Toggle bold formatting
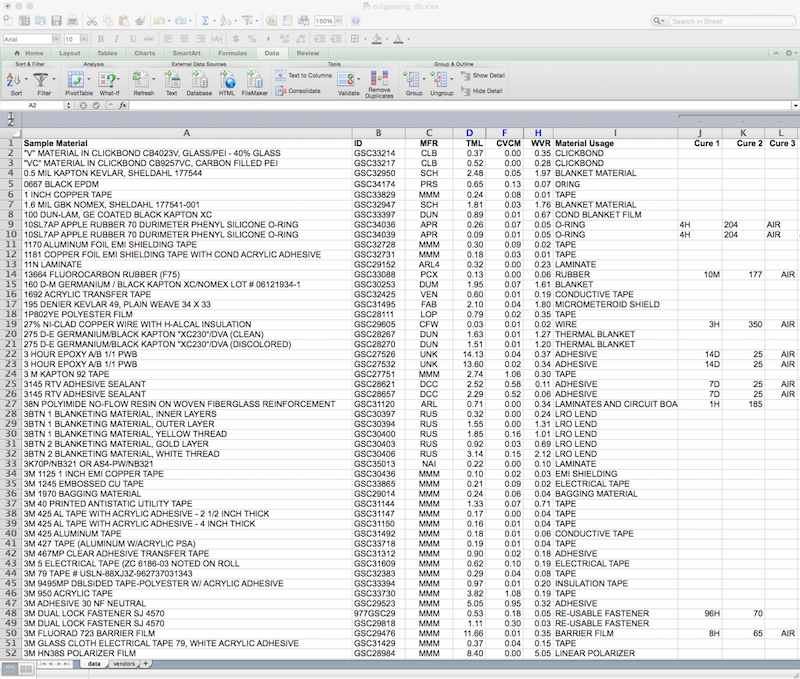This screenshot has height=679, width=800. coord(101,39)
